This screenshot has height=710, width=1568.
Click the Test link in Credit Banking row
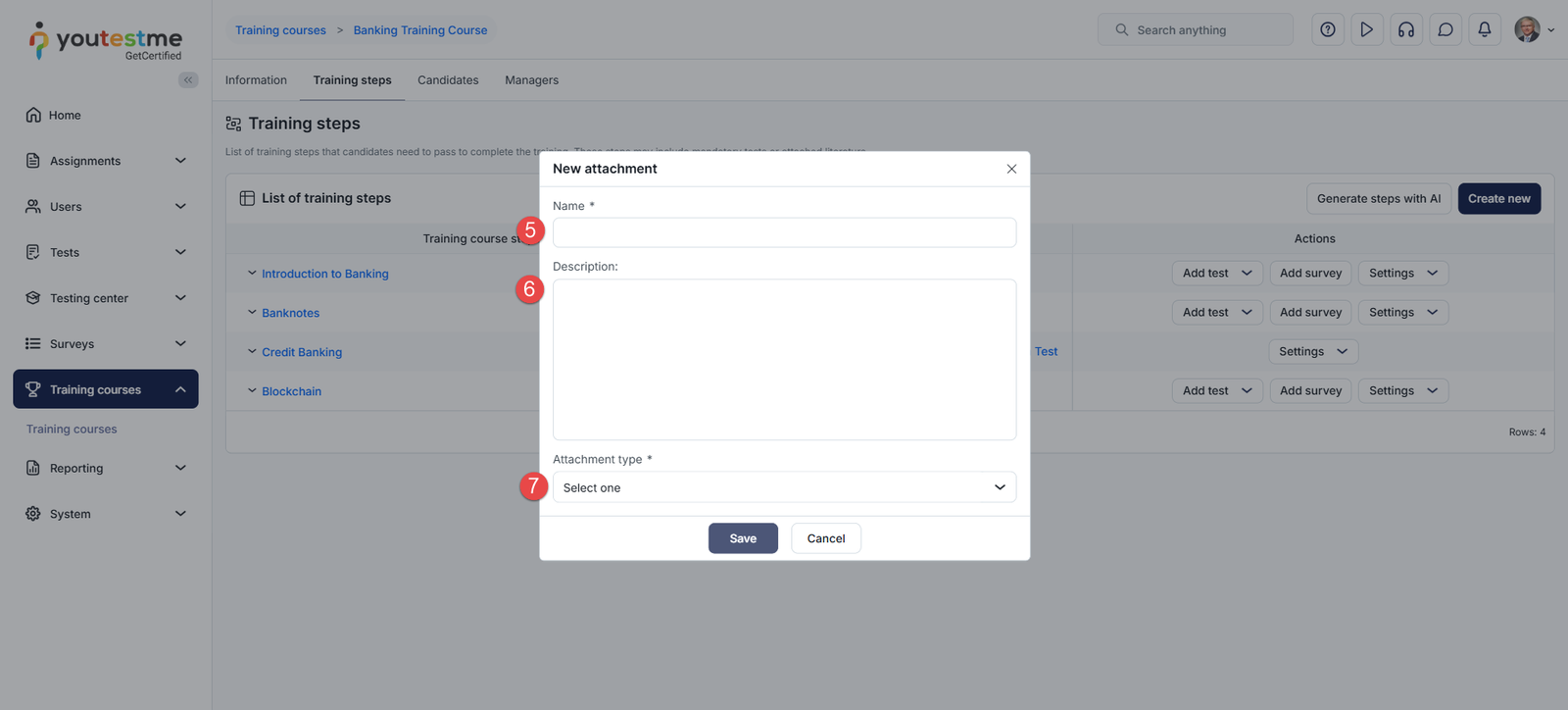[x=1046, y=351]
